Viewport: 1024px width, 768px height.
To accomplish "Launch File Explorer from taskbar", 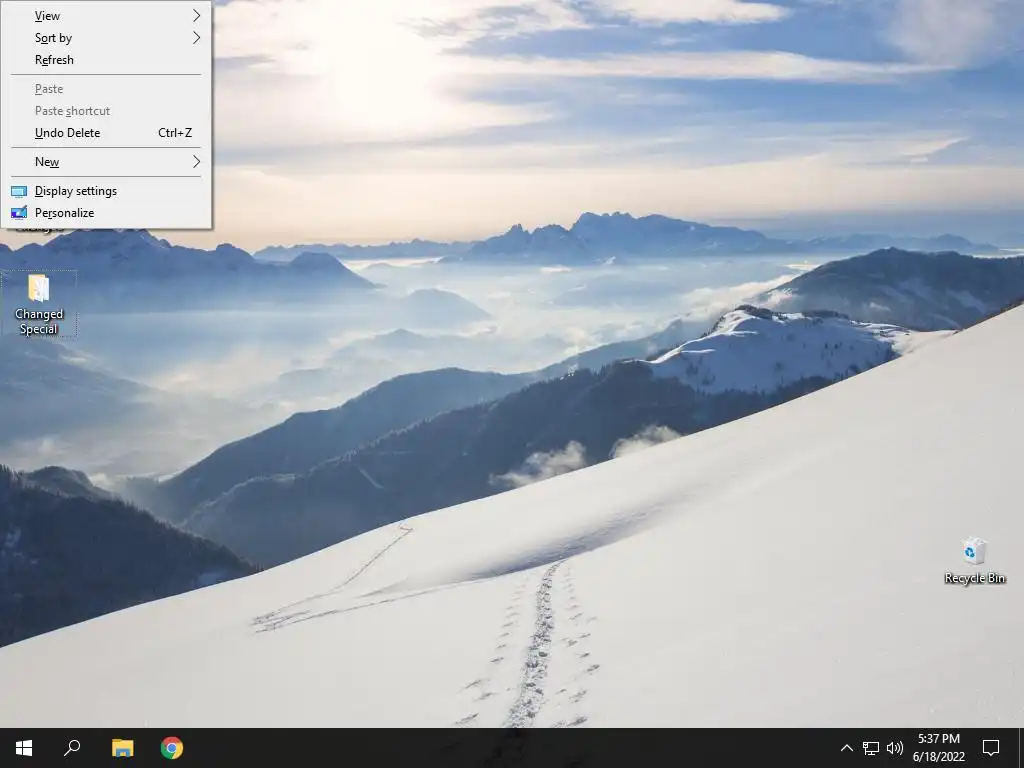I will click(122, 748).
